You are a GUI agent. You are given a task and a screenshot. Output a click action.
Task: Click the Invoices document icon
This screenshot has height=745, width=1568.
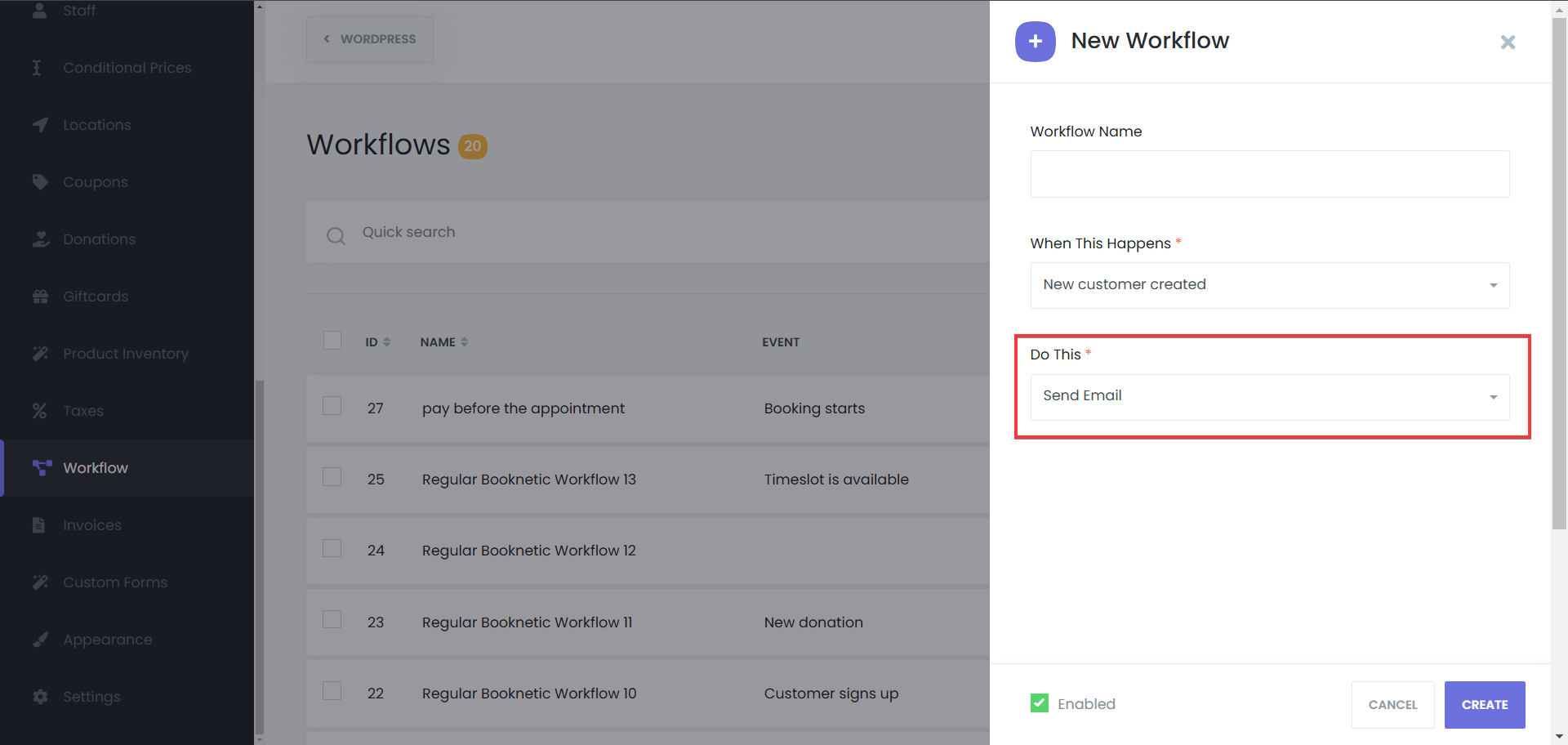38,525
